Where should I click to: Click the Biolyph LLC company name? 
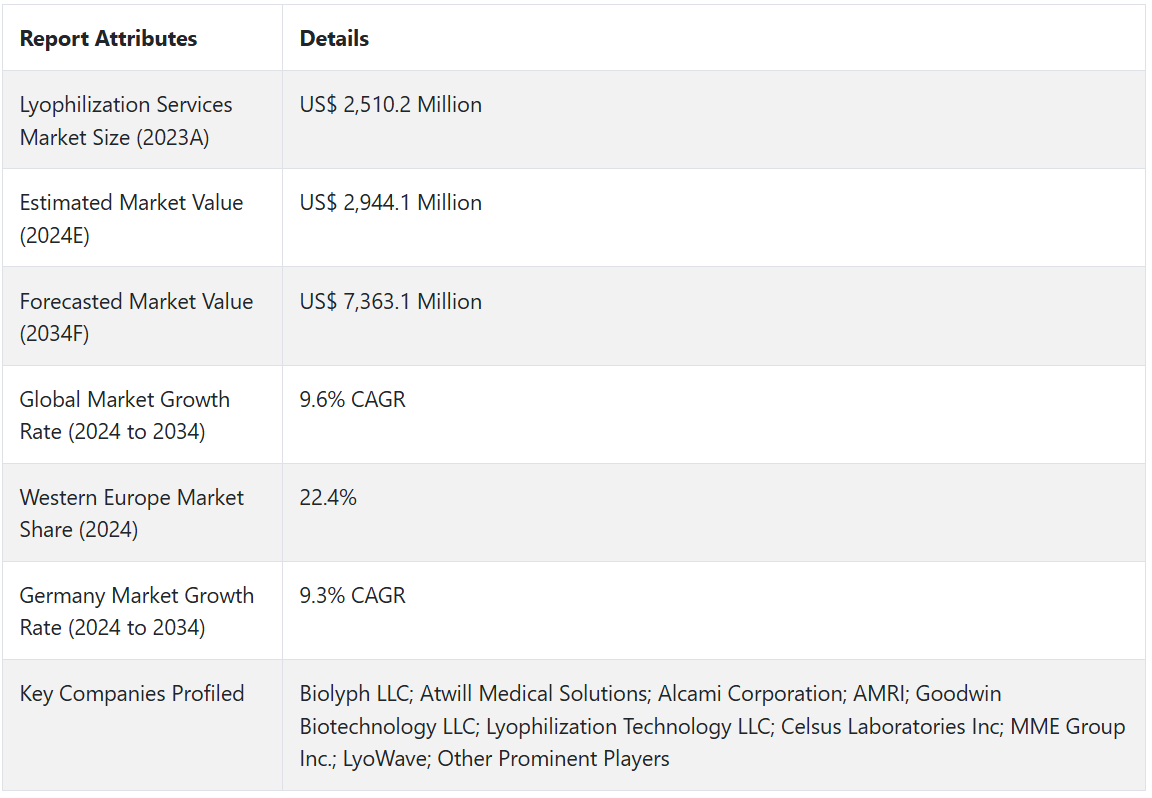pyautogui.click(x=355, y=694)
